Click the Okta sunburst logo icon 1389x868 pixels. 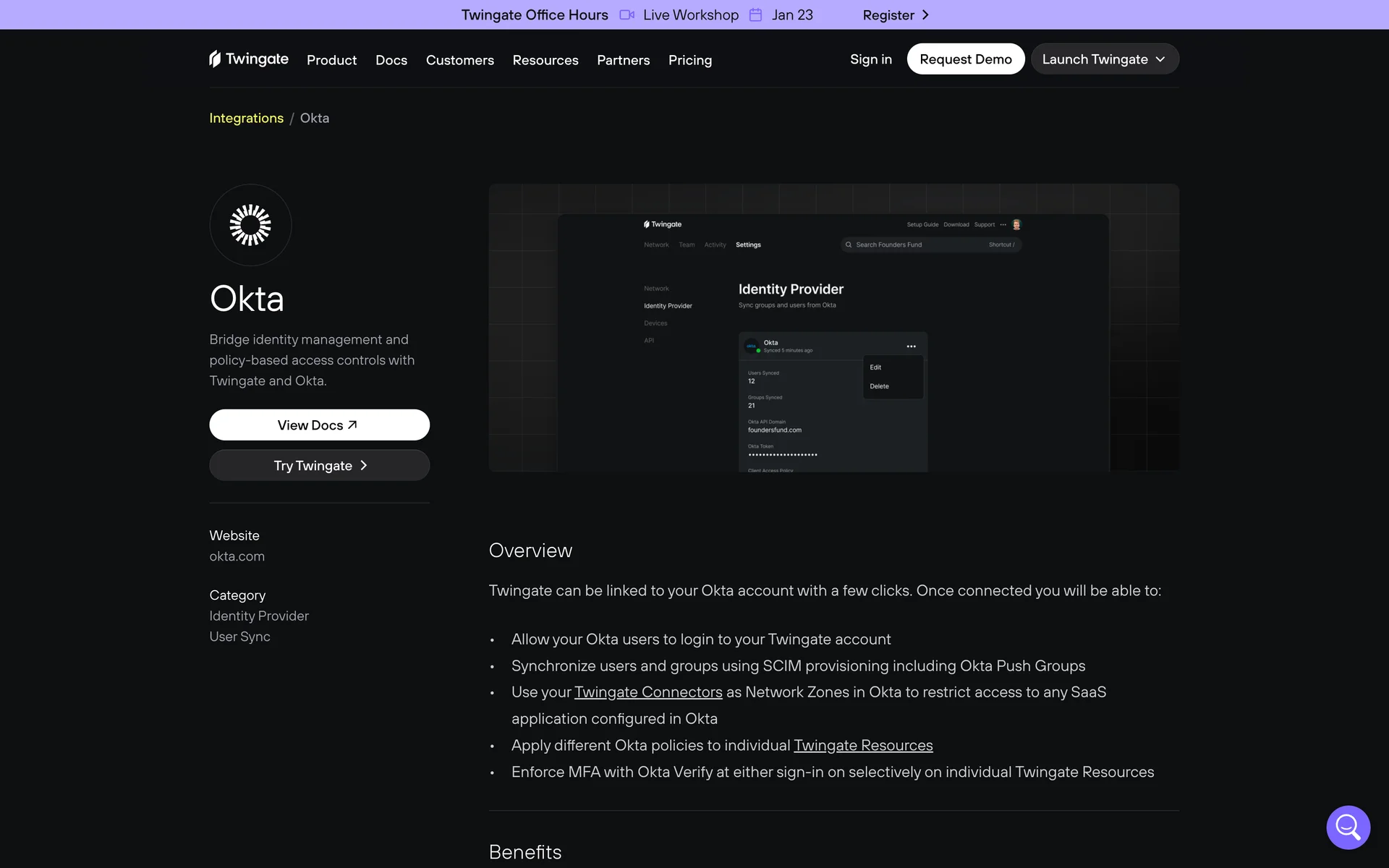[x=250, y=225]
